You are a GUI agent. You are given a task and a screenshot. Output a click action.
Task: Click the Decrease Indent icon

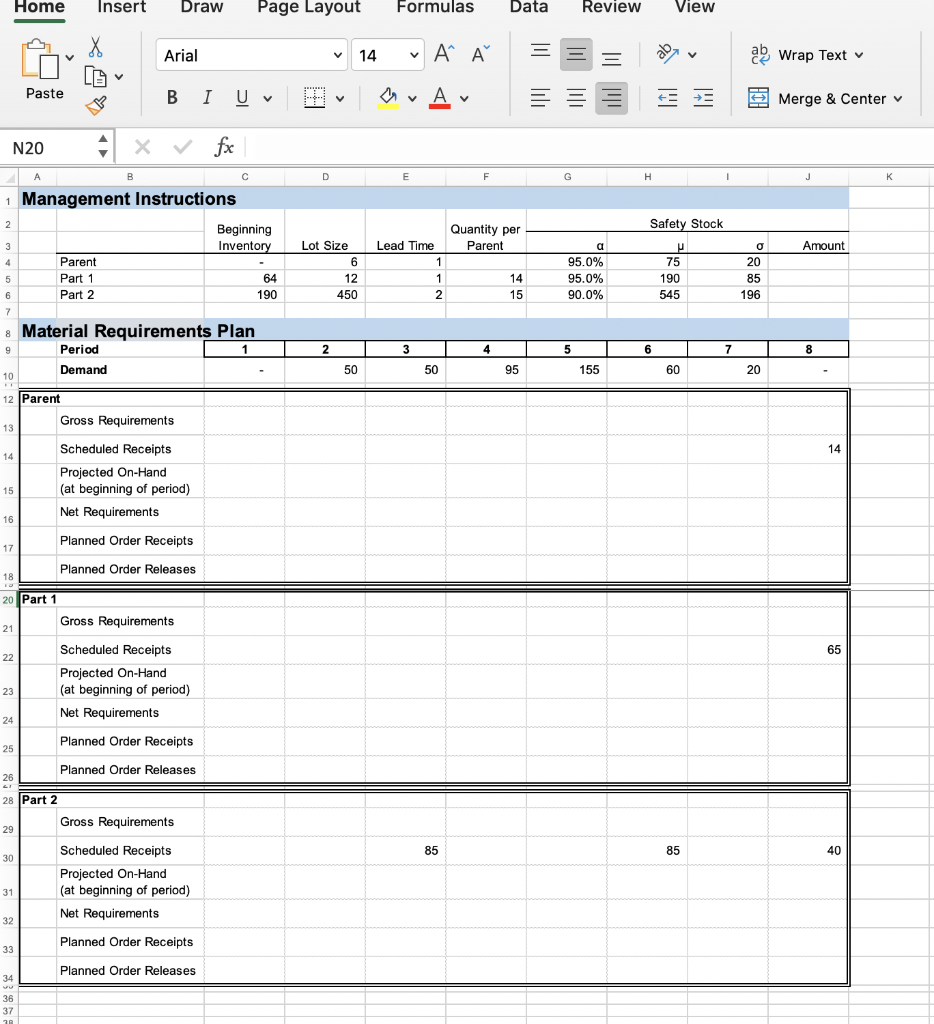667,98
